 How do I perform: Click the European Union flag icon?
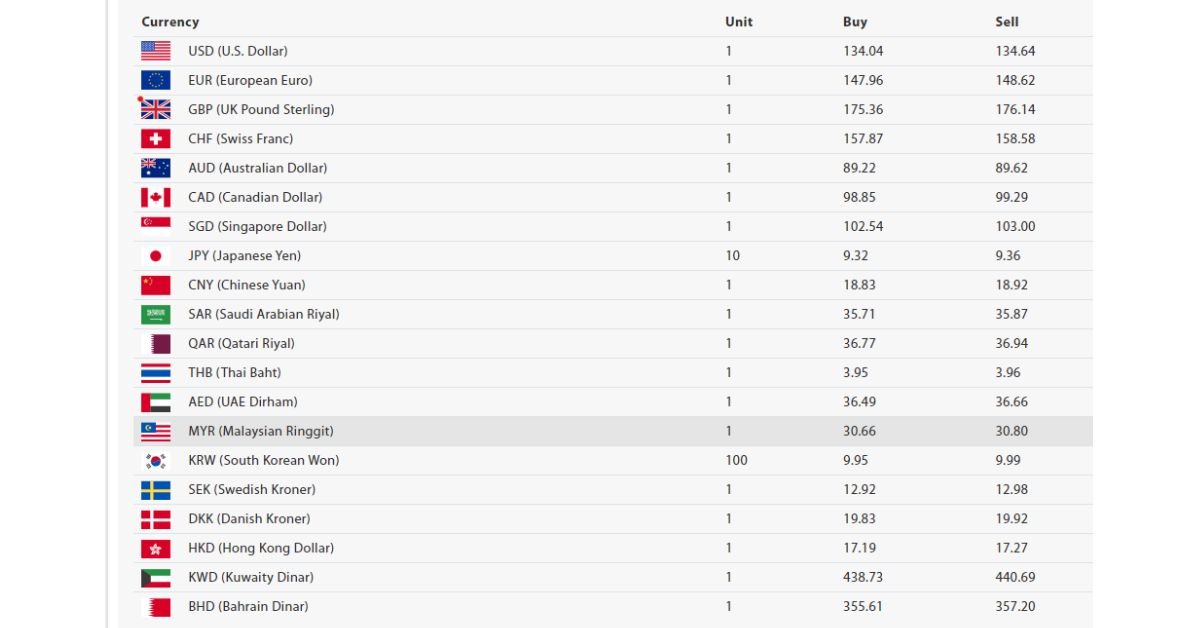(x=155, y=80)
